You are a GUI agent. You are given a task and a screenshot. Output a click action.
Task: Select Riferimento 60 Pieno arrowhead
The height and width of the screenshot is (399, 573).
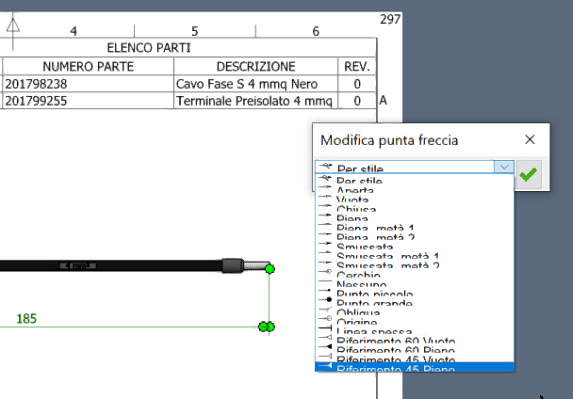pyautogui.click(x=414, y=350)
